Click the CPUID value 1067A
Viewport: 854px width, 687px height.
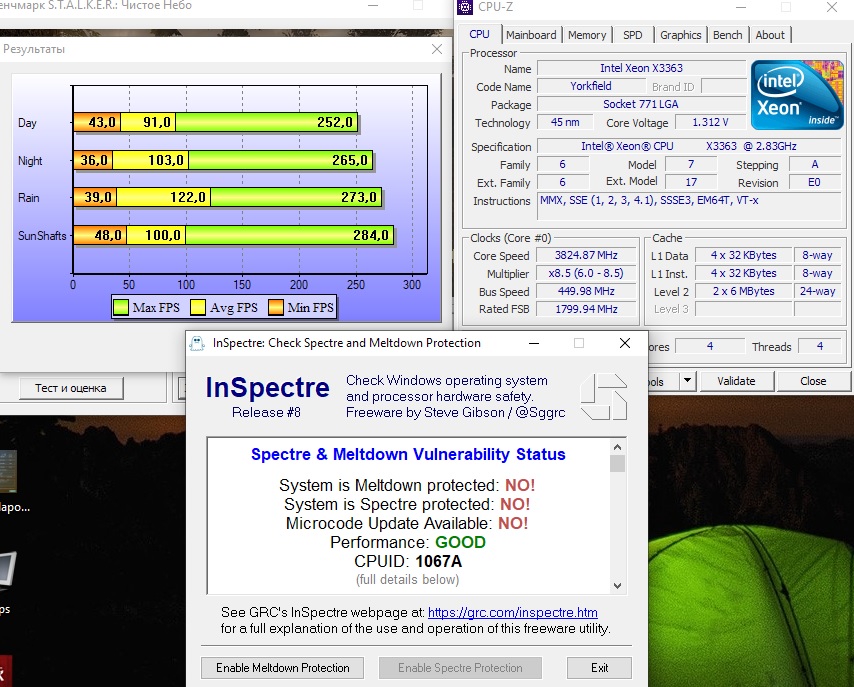(438, 561)
